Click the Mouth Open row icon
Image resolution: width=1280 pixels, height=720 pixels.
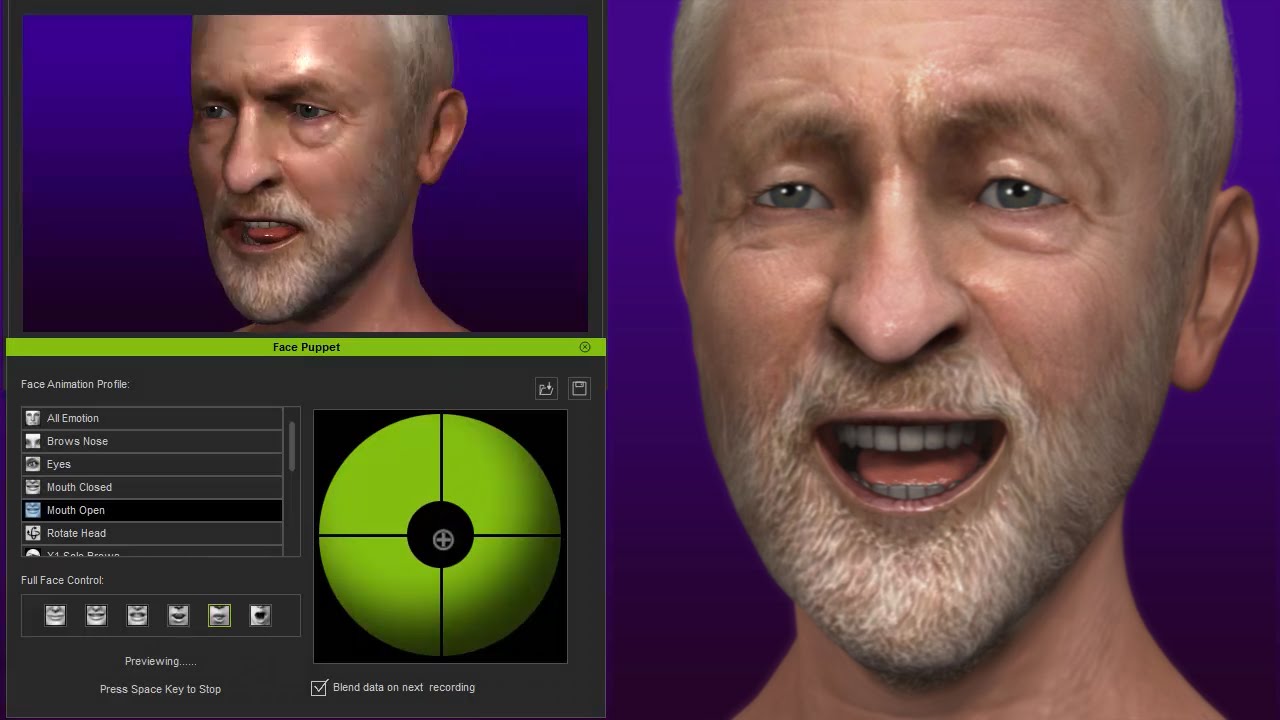[33, 510]
